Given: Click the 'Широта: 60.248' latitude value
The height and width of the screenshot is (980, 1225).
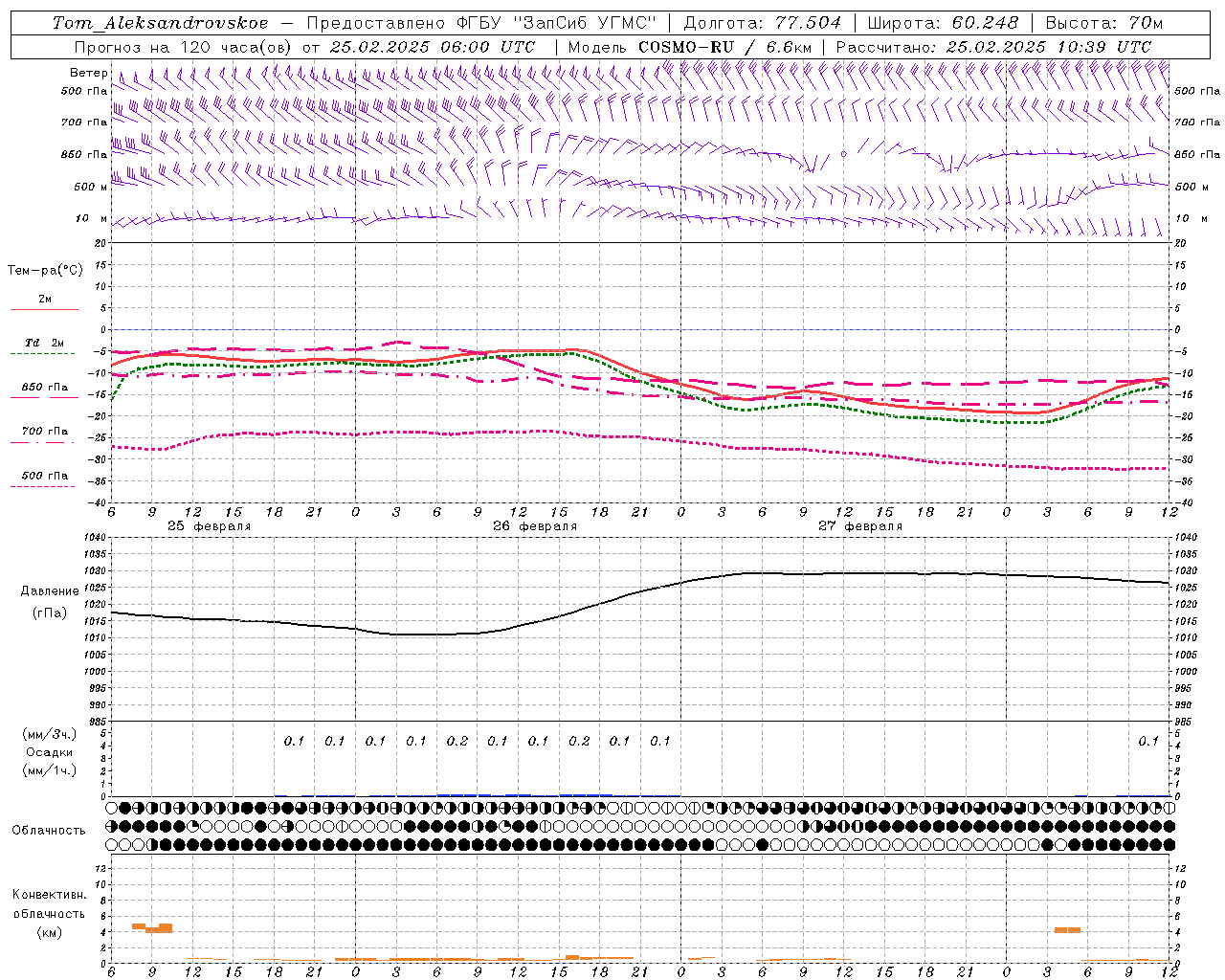Looking at the screenshot, I should tap(943, 23).
